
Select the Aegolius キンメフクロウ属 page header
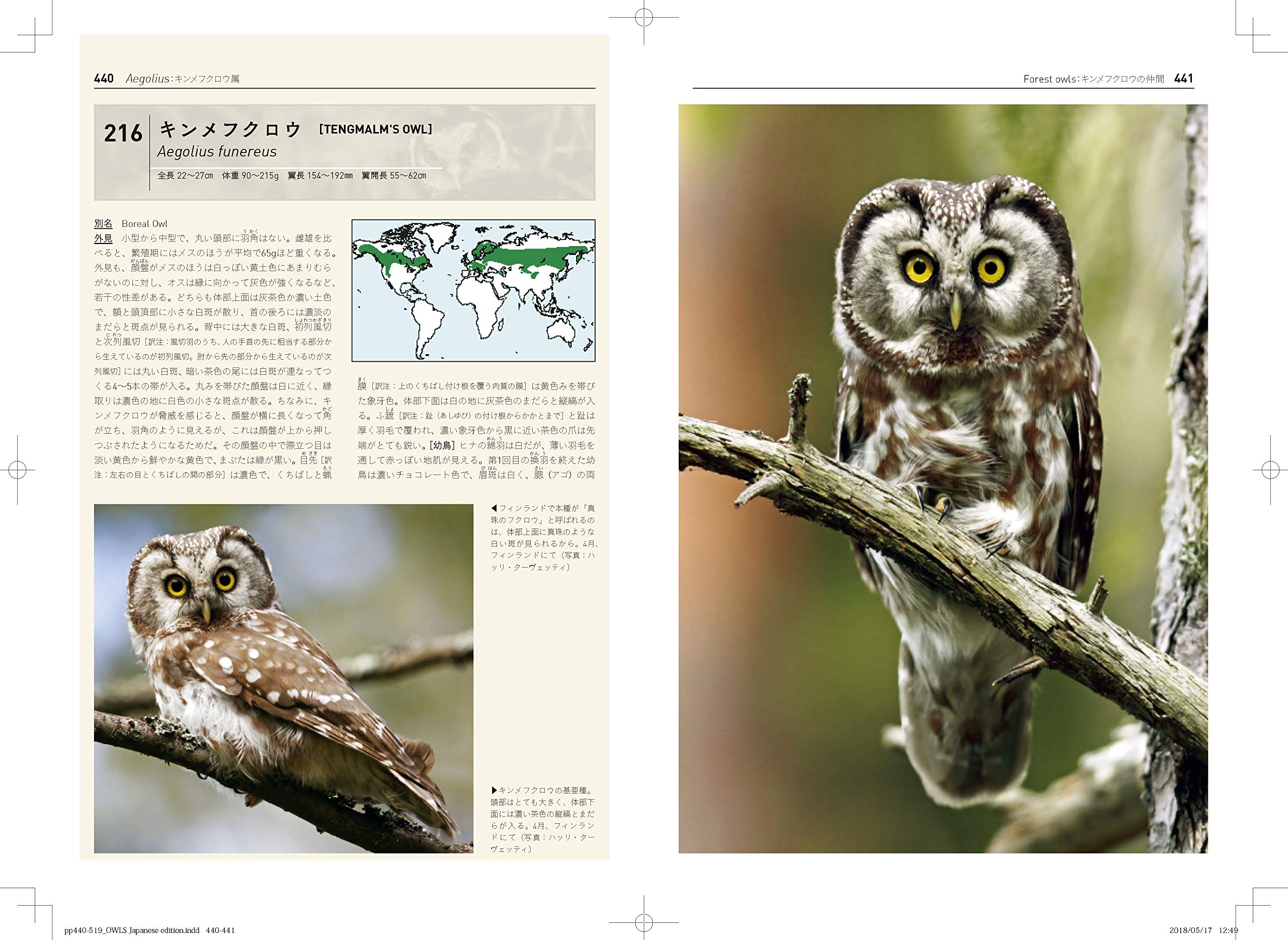(182, 79)
